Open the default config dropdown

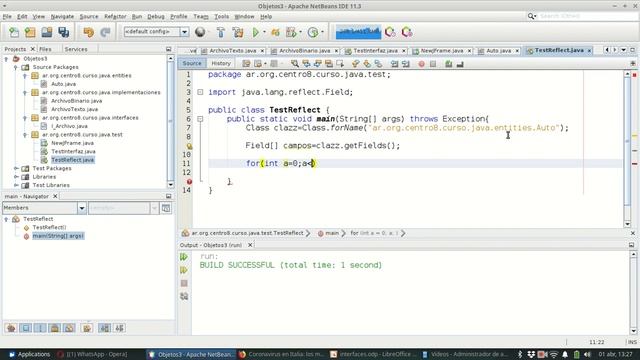(x=184, y=32)
